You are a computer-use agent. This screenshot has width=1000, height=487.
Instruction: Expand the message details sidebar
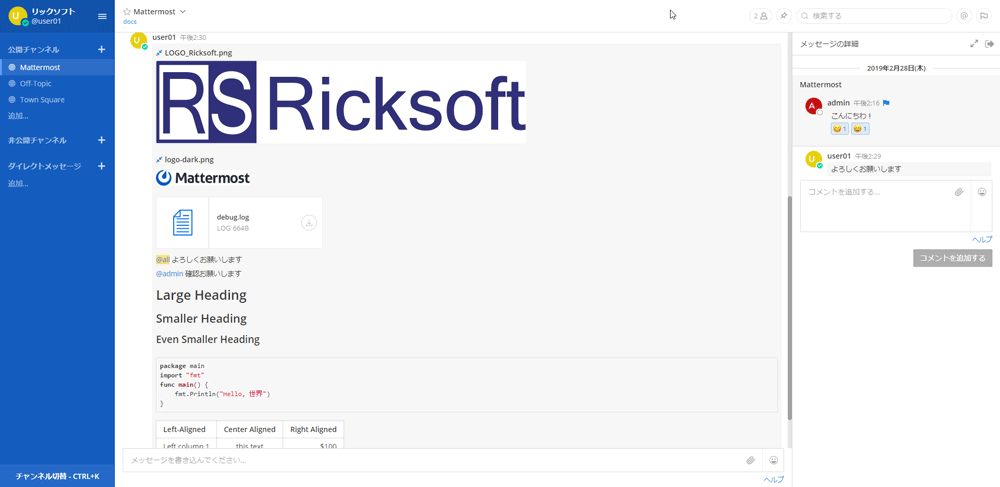point(974,44)
